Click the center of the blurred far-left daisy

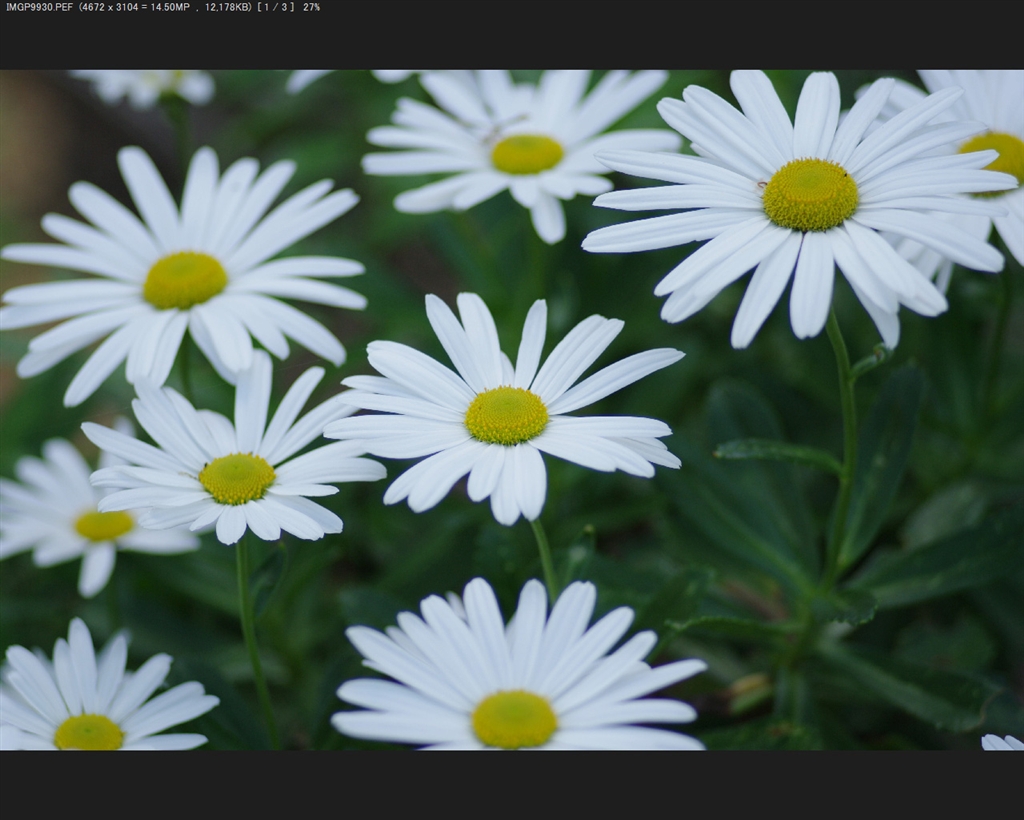[103, 524]
